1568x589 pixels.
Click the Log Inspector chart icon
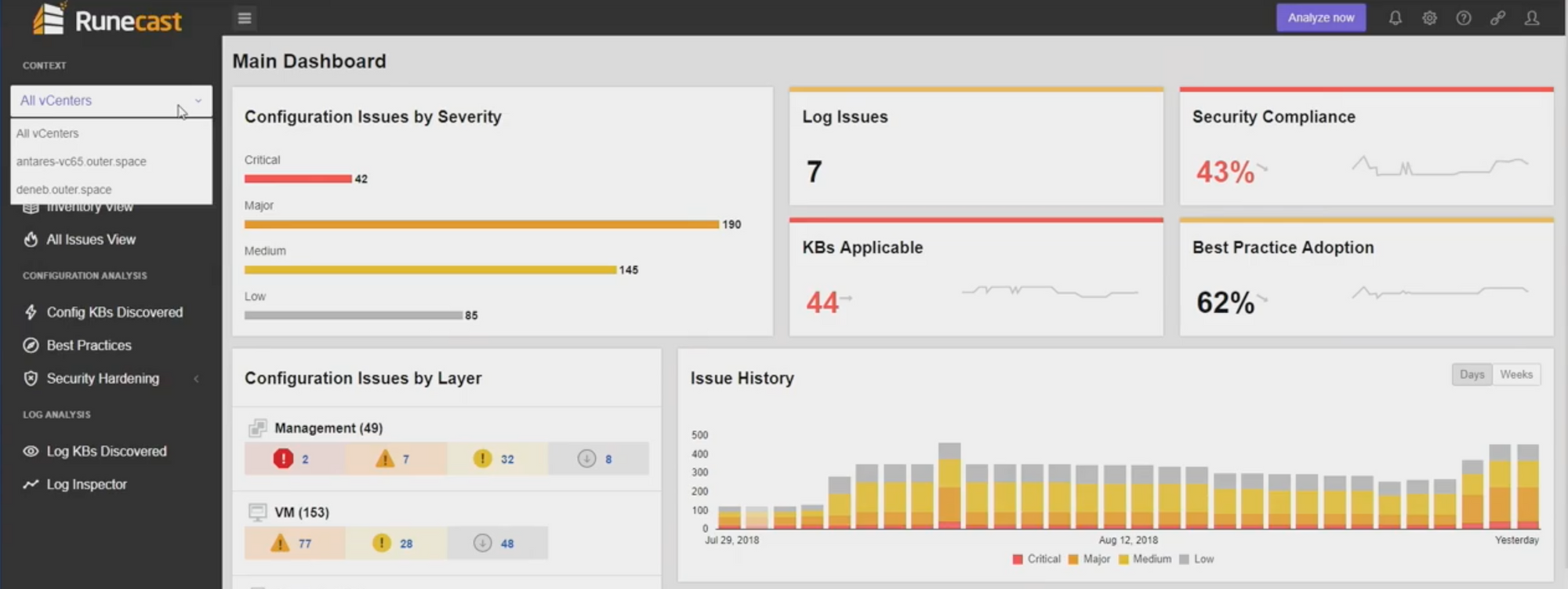point(31,484)
